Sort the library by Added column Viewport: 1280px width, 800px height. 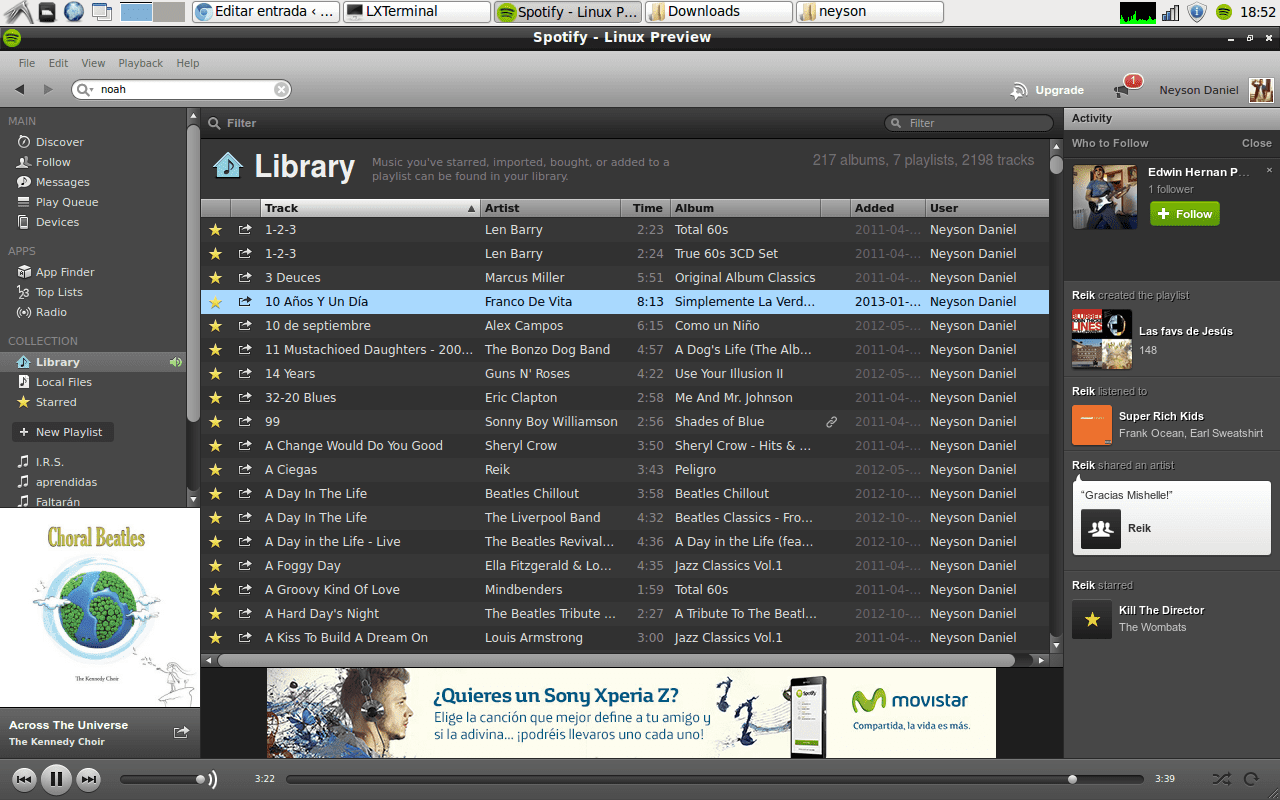pyautogui.click(x=888, y=208)
